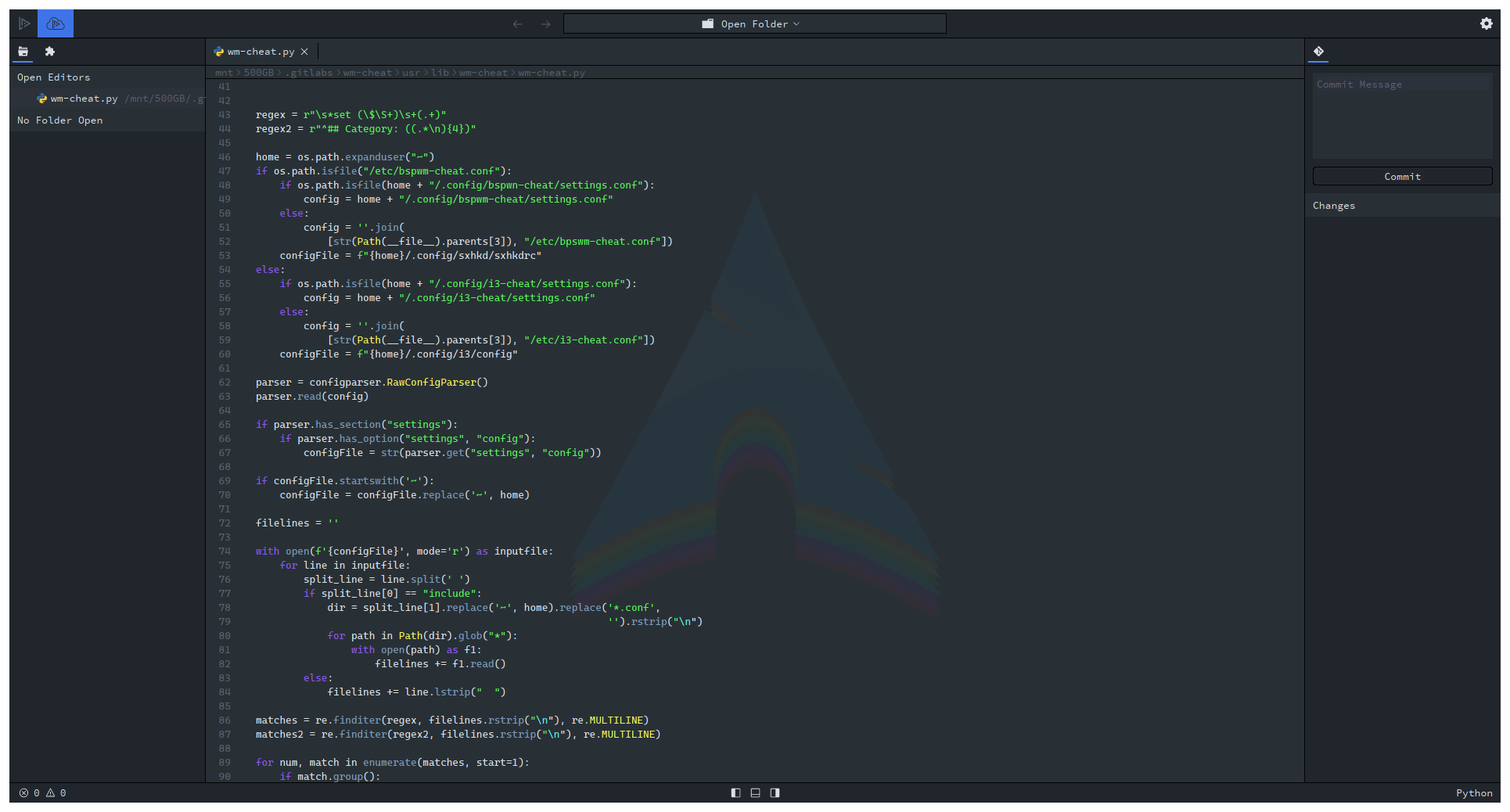The width and height of the screenshot is (1510, 812).
Task: Toggle the bottom panel visibility
Action: 755,792
